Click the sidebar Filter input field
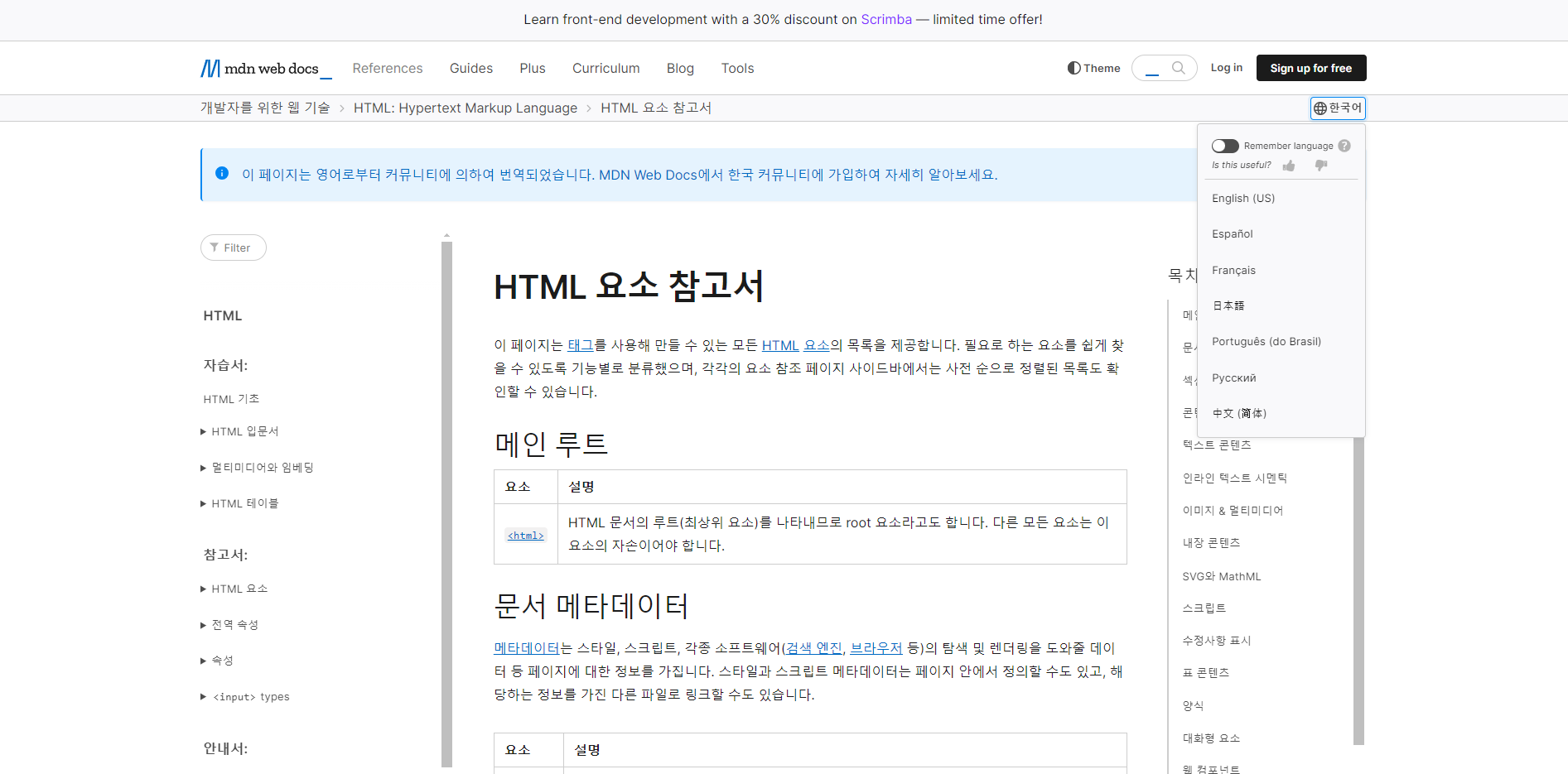The width and height of the screenshot is (1568, 774). click(234, 248)
